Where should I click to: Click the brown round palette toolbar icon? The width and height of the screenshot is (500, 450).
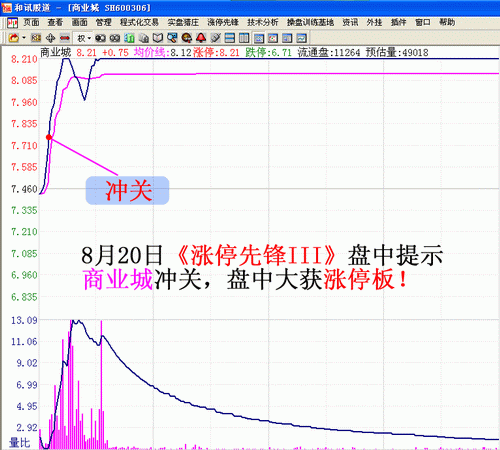[x=187, y=38]
